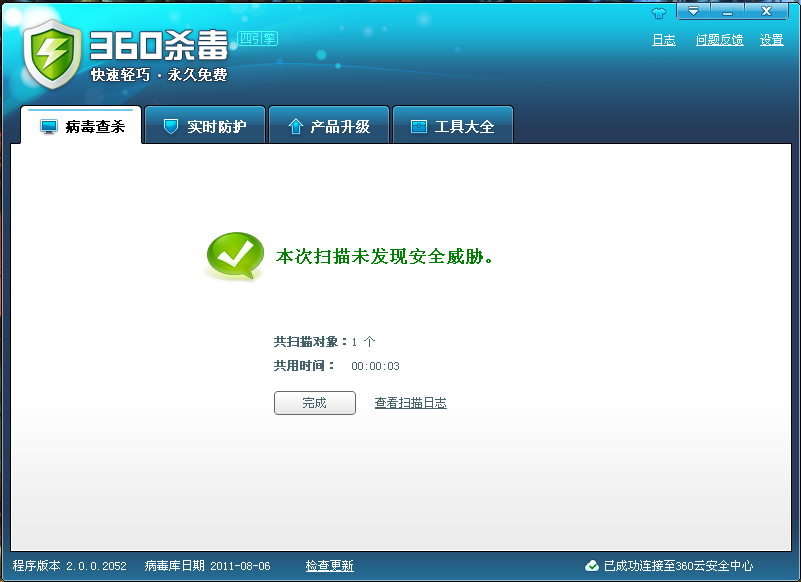Click the 360 shield logo icon
Image resolution: width=801 pixels, height=582 pixels.
pyautogui.click(x=52, y=55)
